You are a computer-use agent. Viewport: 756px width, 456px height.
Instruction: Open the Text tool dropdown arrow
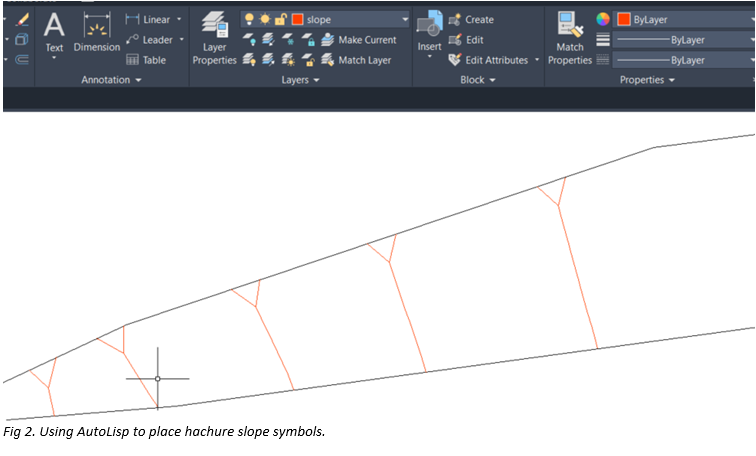point(54,58)
